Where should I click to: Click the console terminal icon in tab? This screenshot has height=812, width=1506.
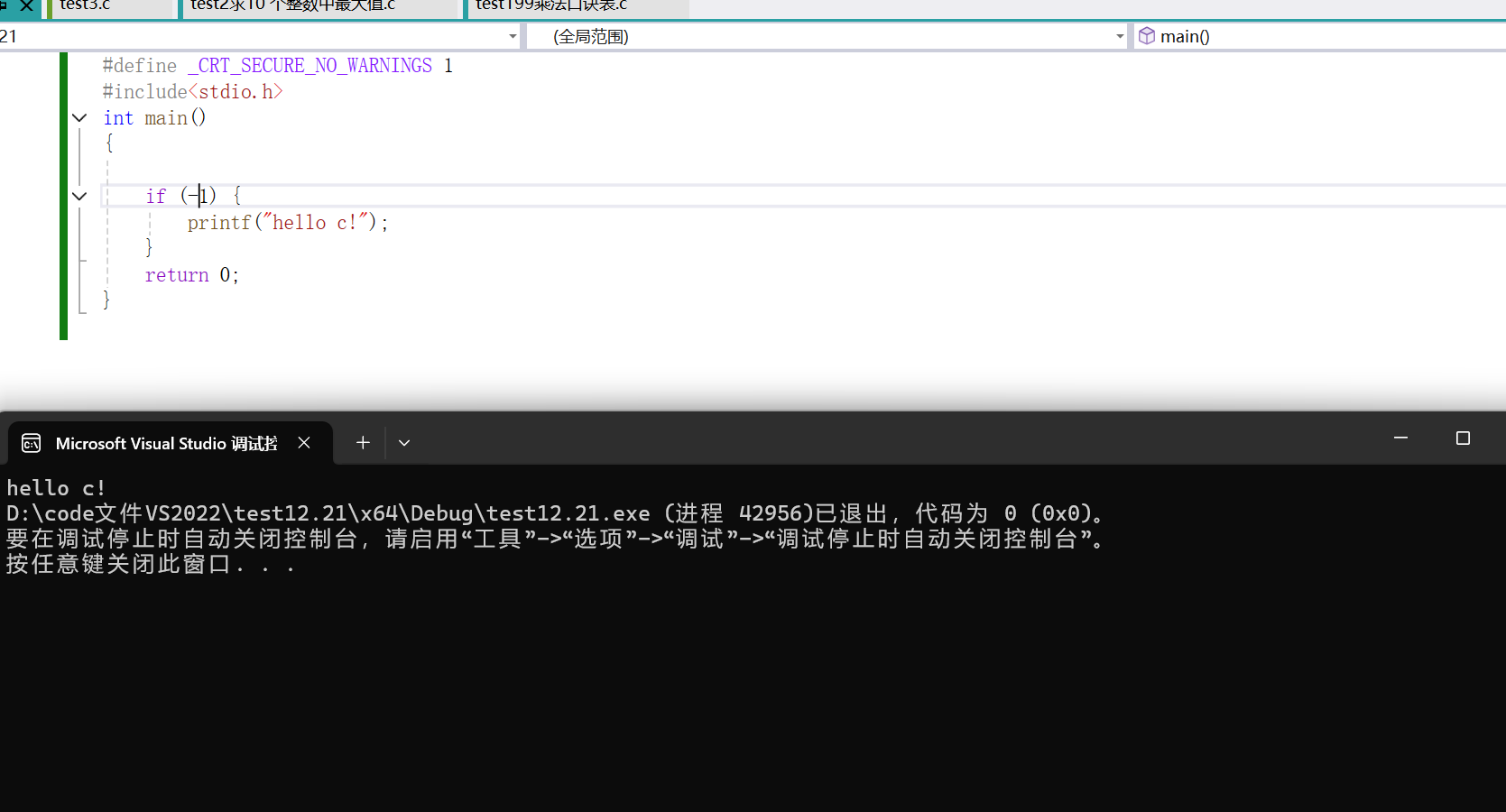pos(32,443)
